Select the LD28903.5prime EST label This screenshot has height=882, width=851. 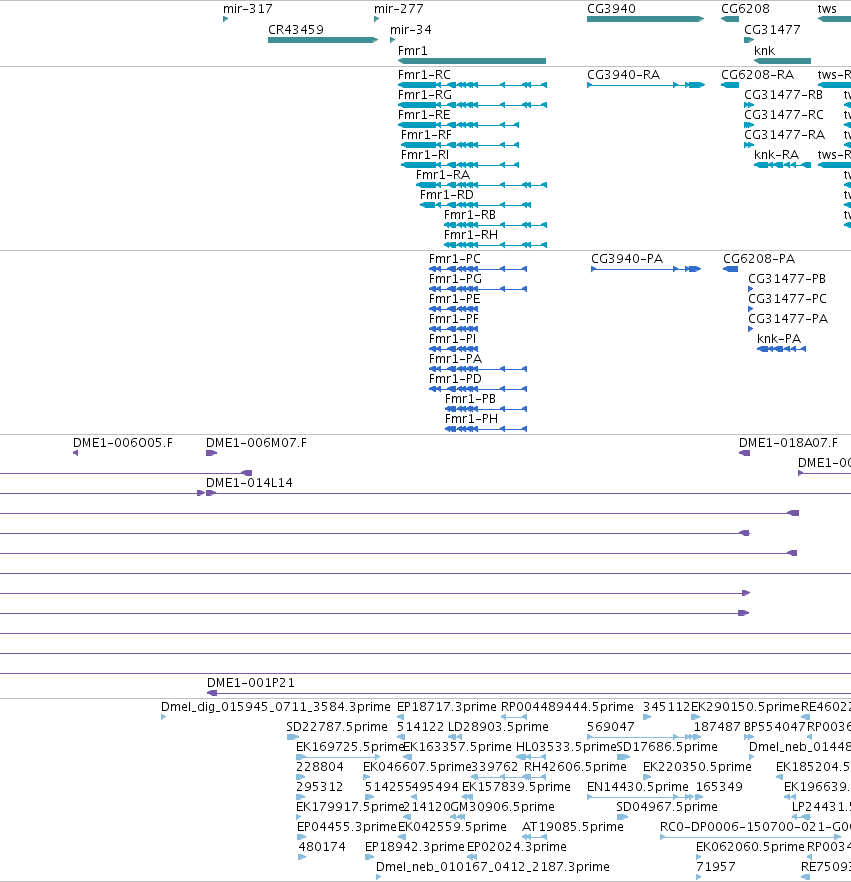tap(498, 727)
